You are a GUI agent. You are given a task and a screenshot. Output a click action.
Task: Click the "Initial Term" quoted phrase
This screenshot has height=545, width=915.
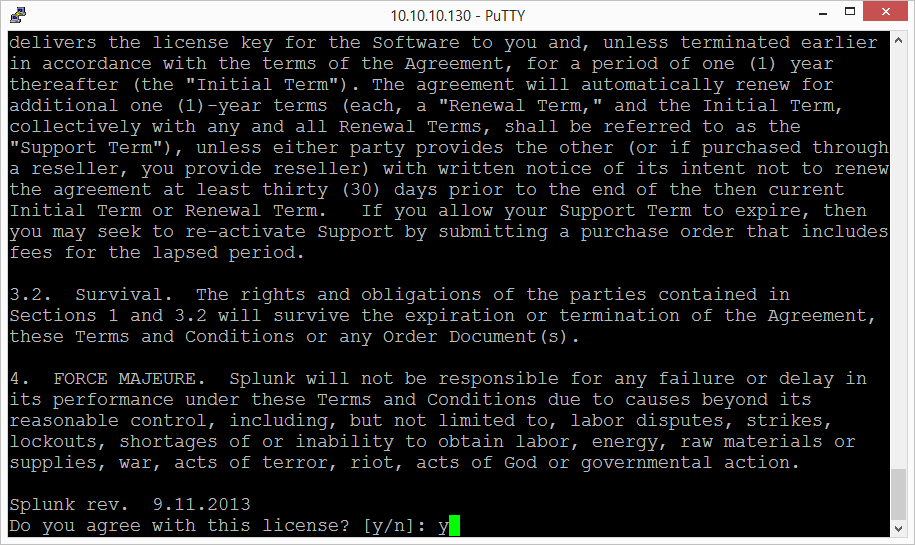266,85
